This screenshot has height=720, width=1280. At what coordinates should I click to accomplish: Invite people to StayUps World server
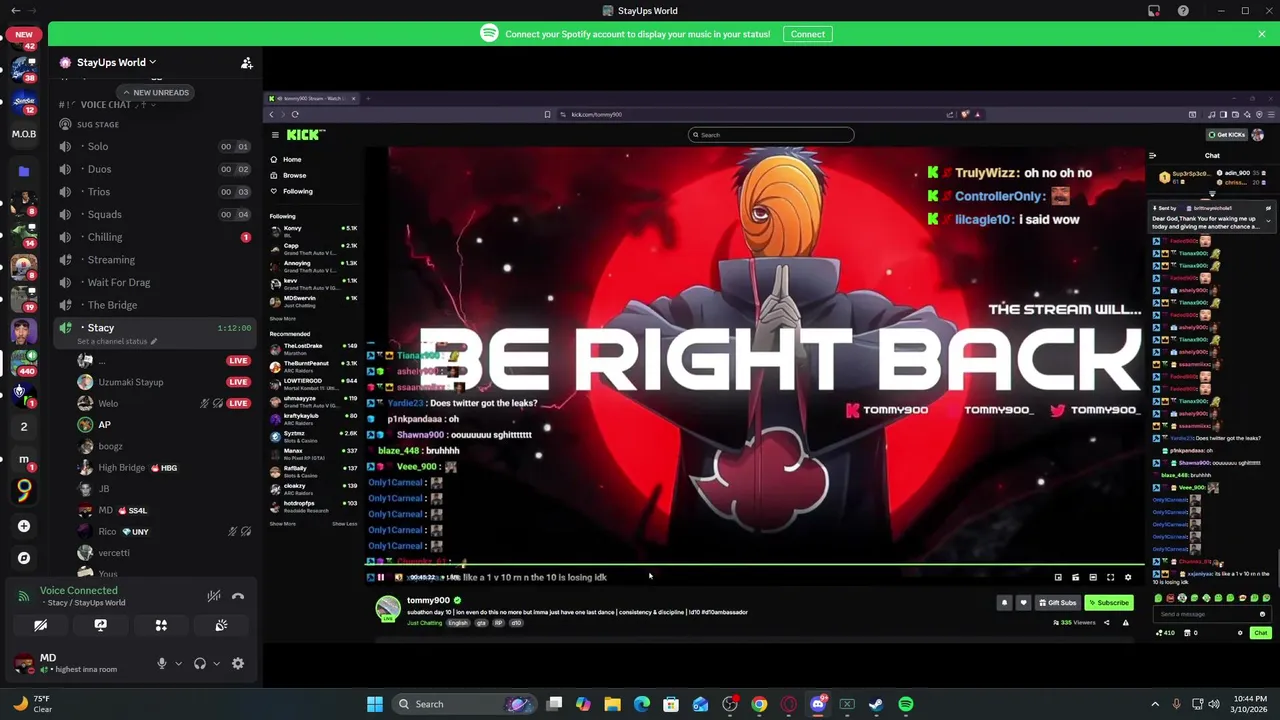pos(246,63)
